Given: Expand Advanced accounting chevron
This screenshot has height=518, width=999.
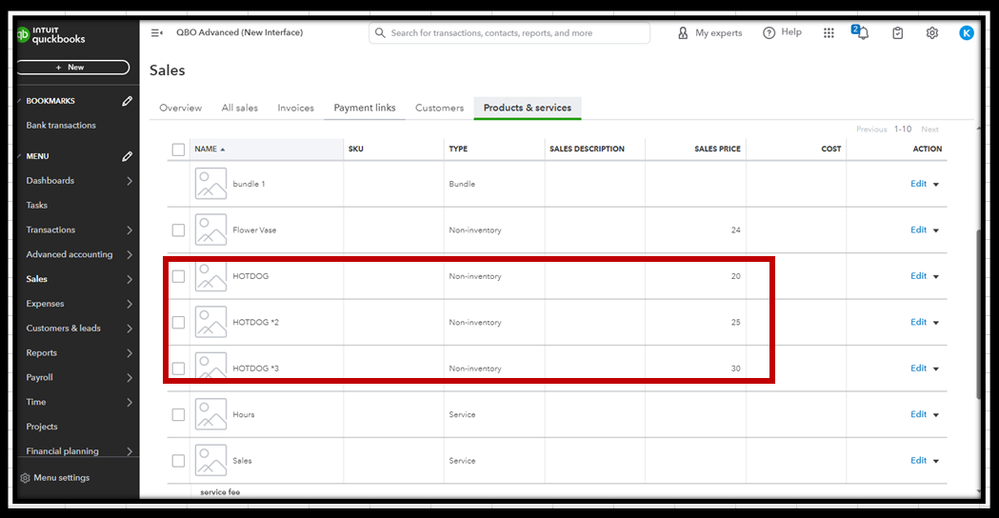Looking at the screenshot, I should 129,255.
